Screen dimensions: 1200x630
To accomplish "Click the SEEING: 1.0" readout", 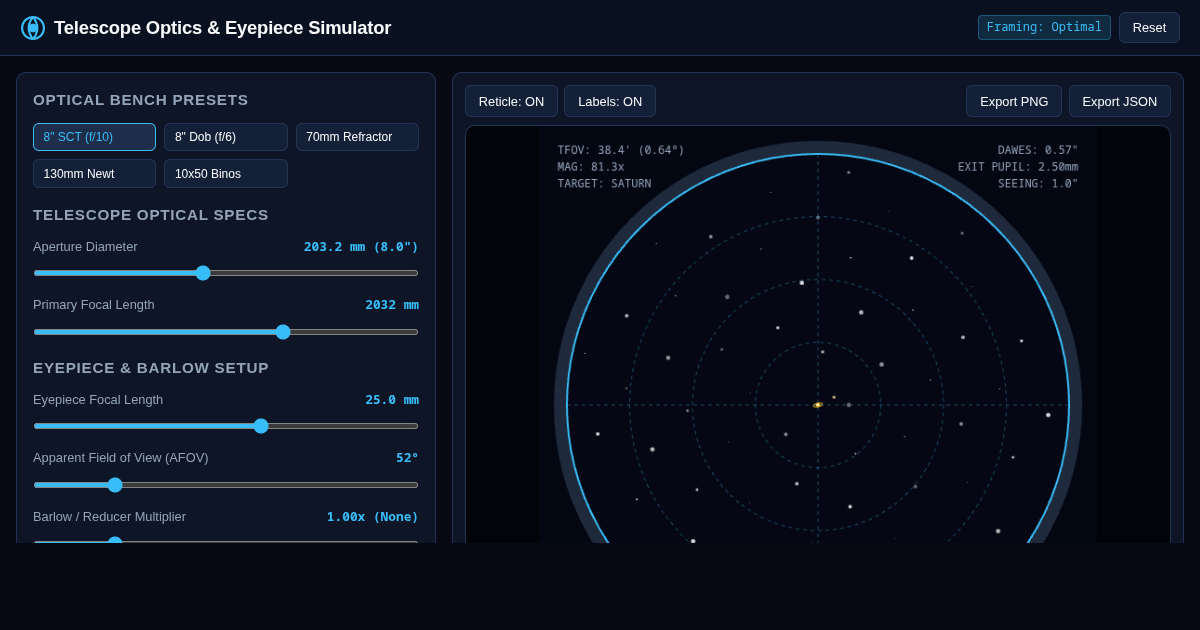I will (1038, 184).
